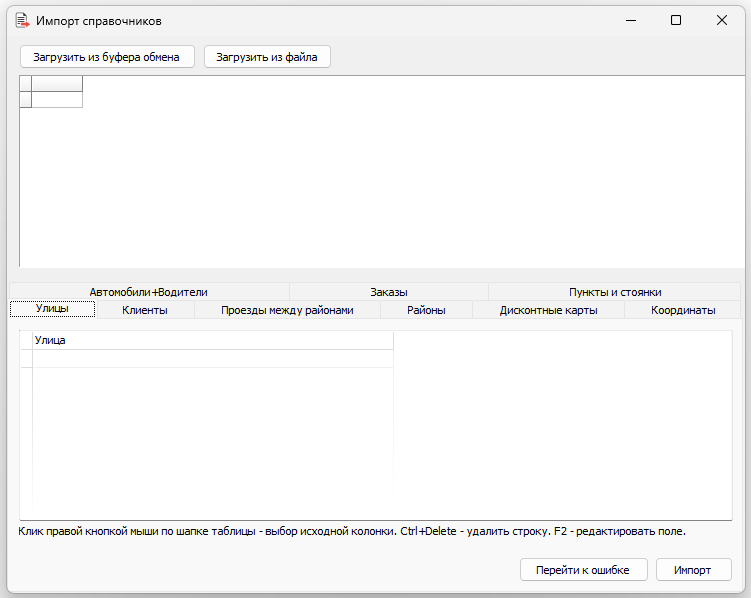Click the Перейти к ошибке button
The width and height of the screenshot is (751, 598).
[x=583, y=570]
